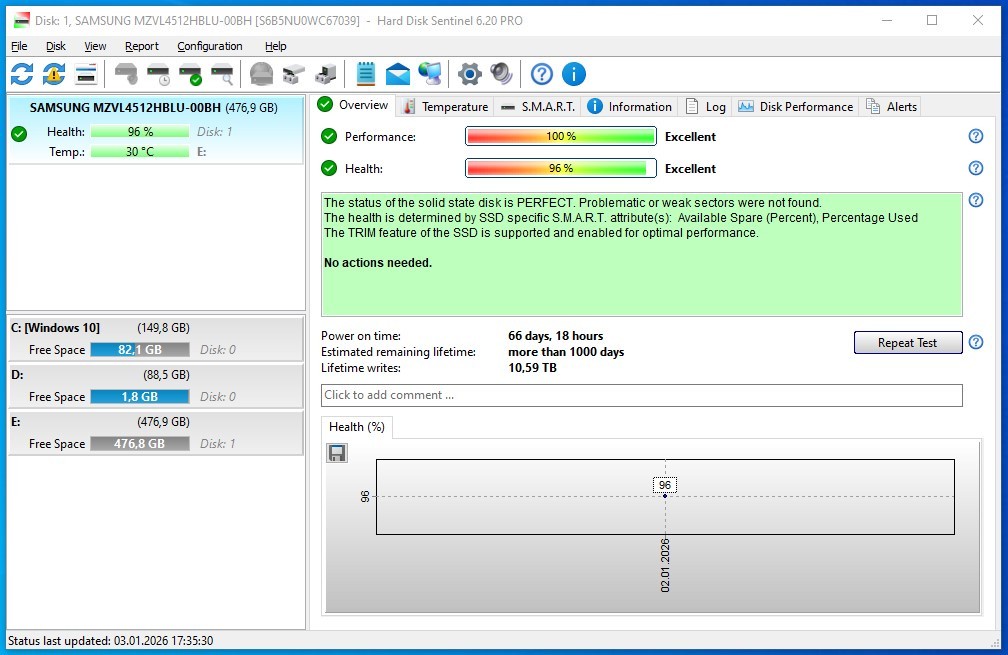The width and height of the screenshot is (1008, 655).
Task: Click the disk with green checkmark toolbar icon
Action: (x=190, y=74)
